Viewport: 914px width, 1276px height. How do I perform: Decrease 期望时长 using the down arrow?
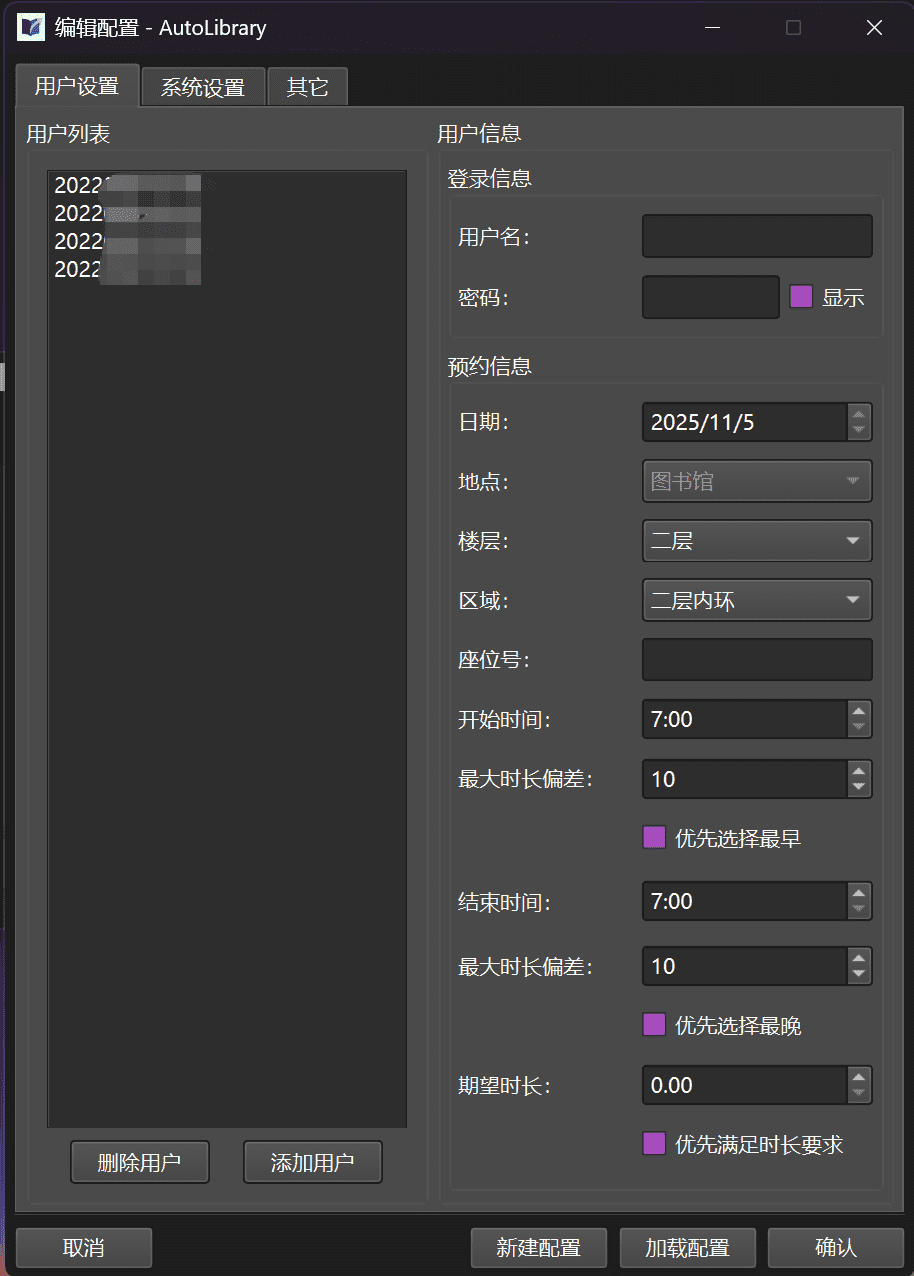pos(858,1094)
